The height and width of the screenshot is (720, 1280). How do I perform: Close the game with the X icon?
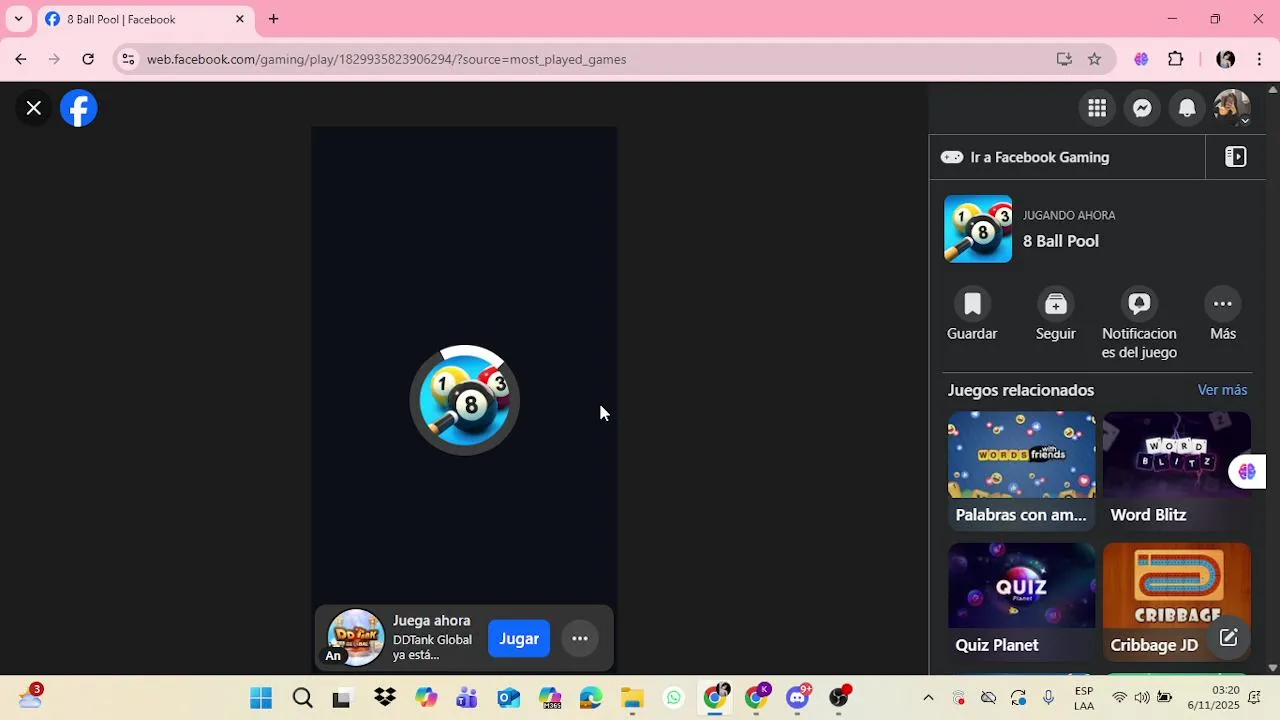pyautogui.click(x=34, y=108)
